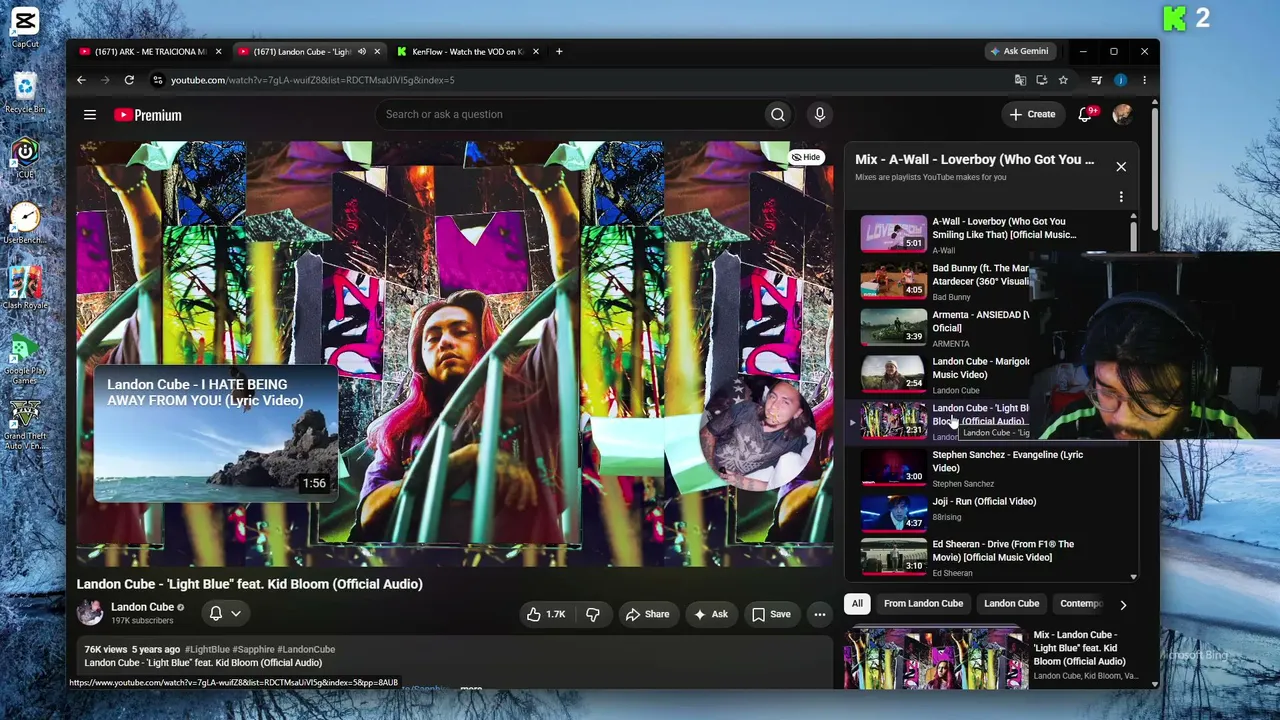This screenshot has width=1280, height=720.
Task: Click the video title text
Action: pyautogui.click(x=250, y=584)
